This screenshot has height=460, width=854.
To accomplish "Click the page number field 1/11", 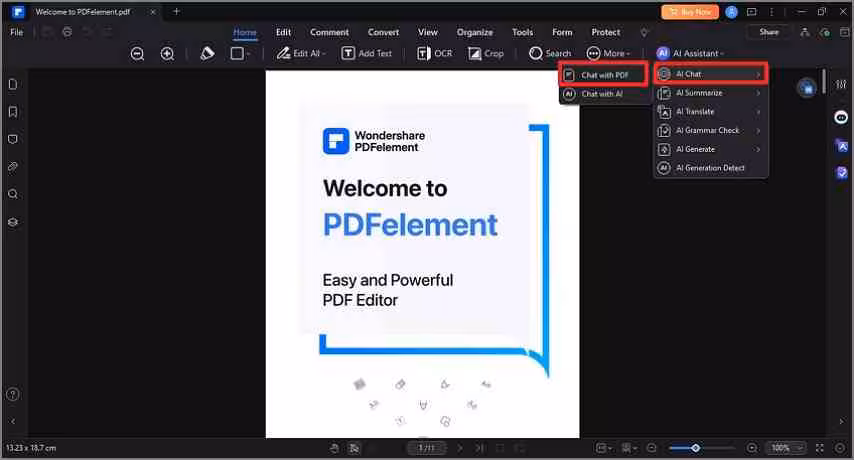I will coord(426,448).
